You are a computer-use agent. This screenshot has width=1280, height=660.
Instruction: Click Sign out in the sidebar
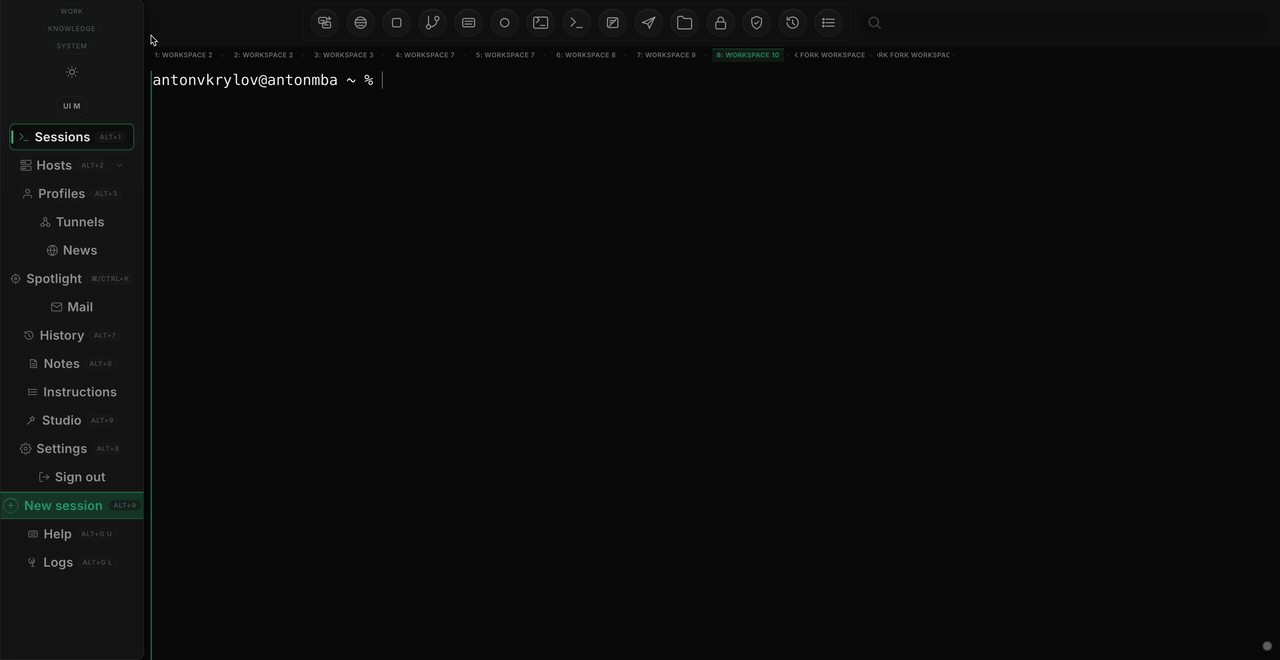coord(72,477)
